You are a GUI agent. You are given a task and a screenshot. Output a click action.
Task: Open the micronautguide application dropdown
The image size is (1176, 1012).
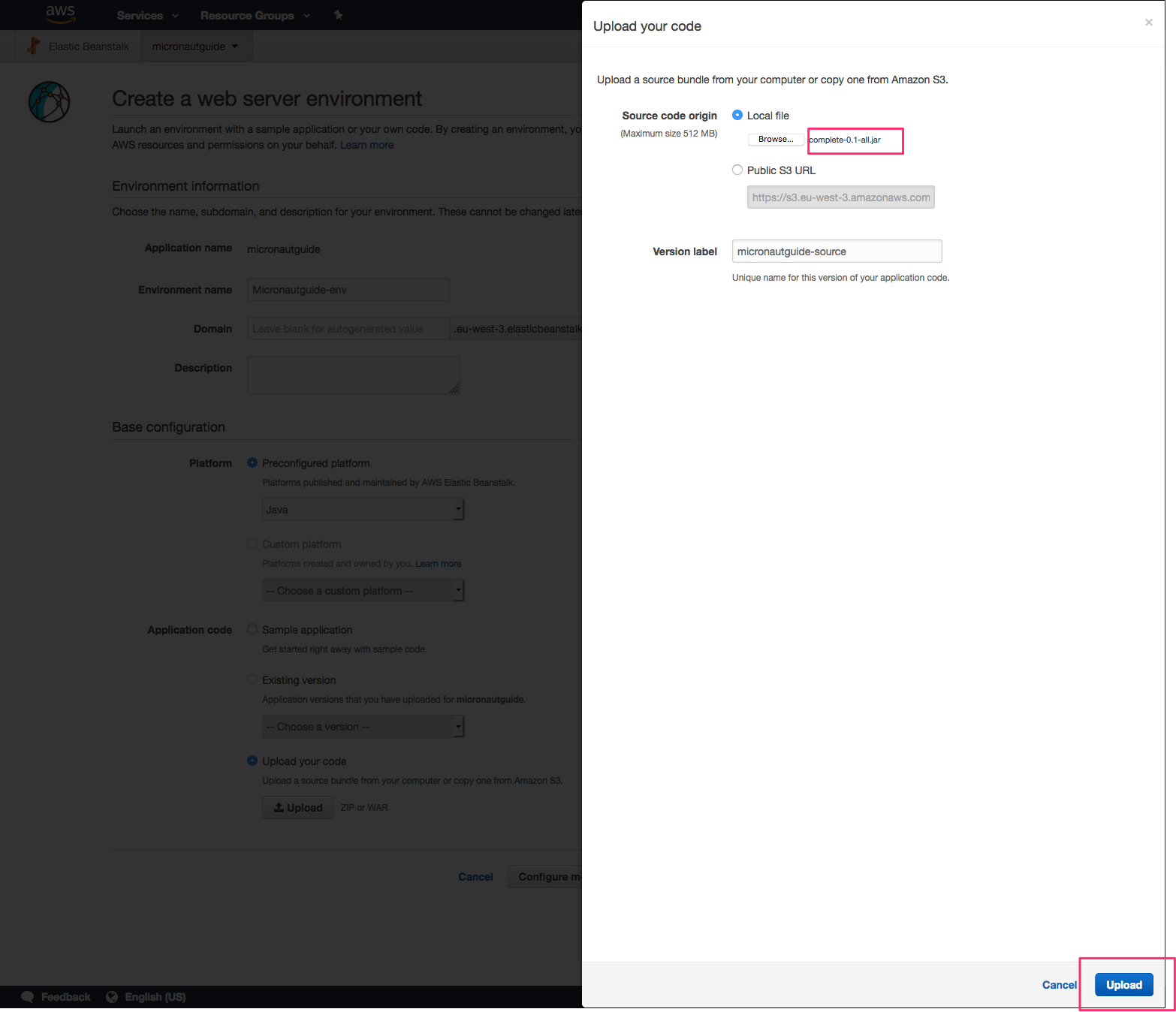195,47
